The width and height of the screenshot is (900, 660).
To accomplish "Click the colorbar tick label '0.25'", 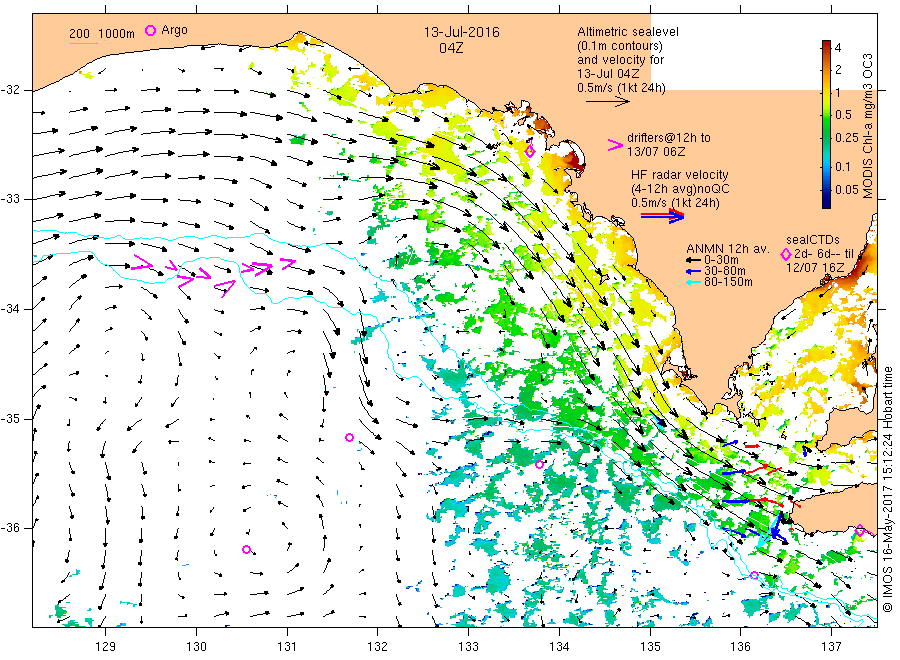I will pos(847,138).
